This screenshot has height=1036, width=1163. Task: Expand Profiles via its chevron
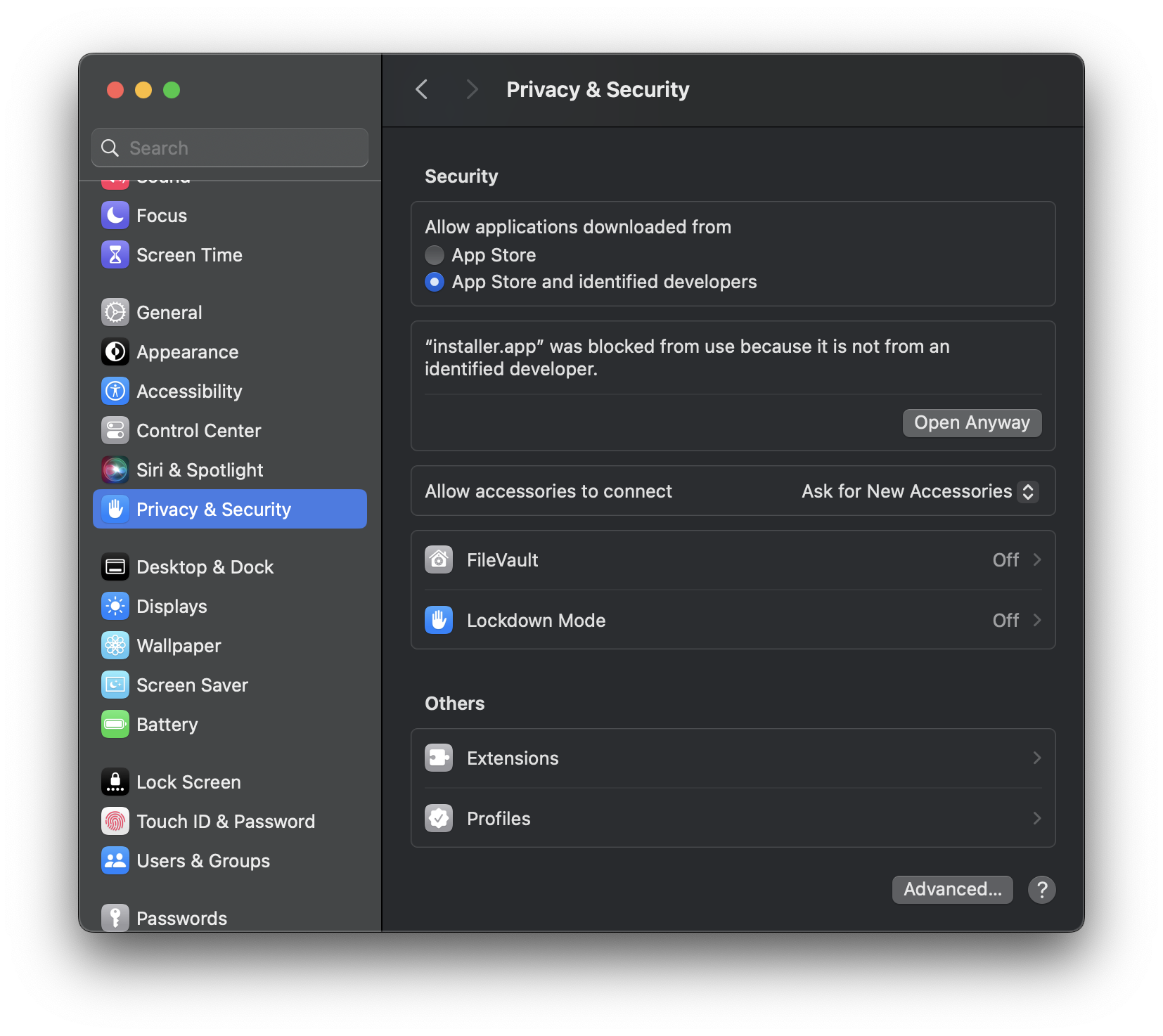point(1037,818)
